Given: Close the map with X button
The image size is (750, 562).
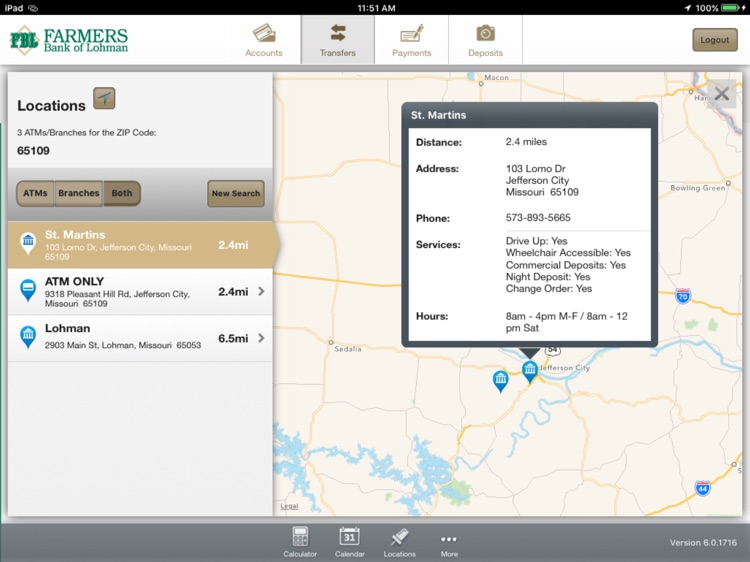Looking at the screenshot, I should click(722, 94).
